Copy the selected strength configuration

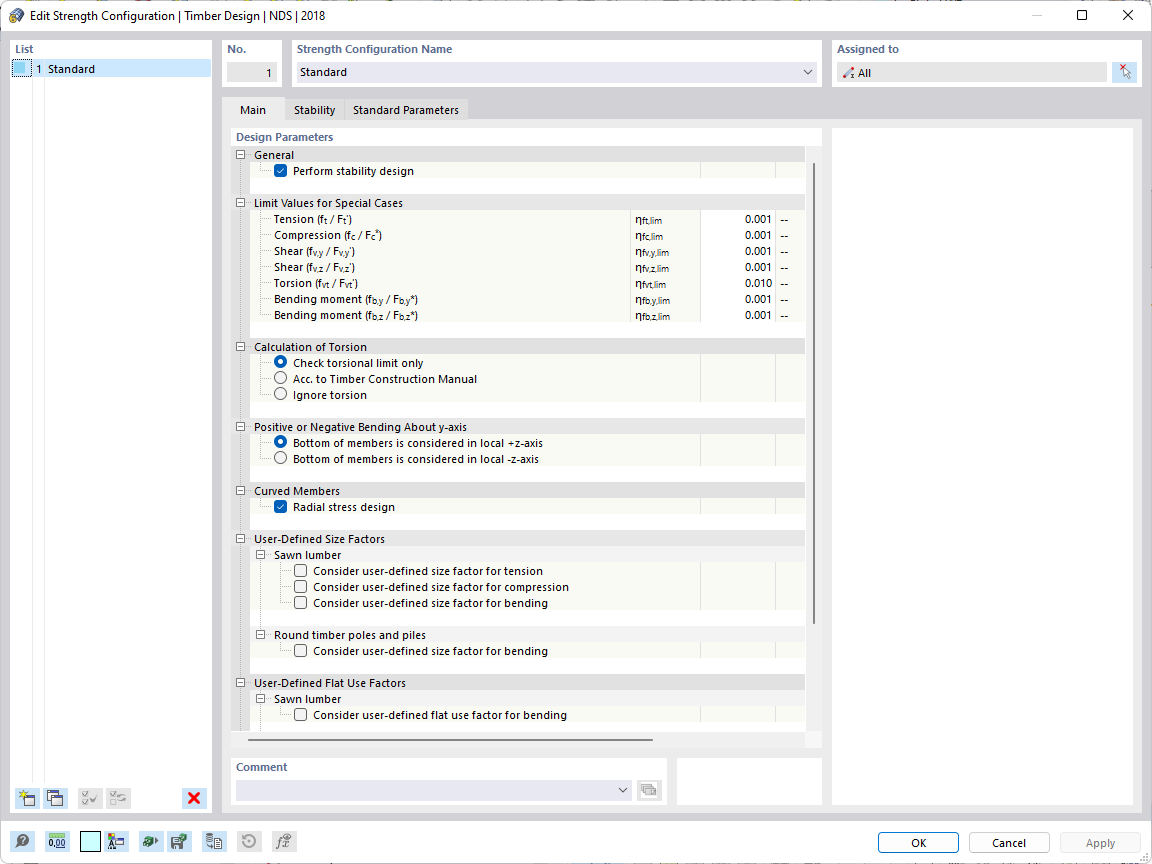tap(55, 798)
